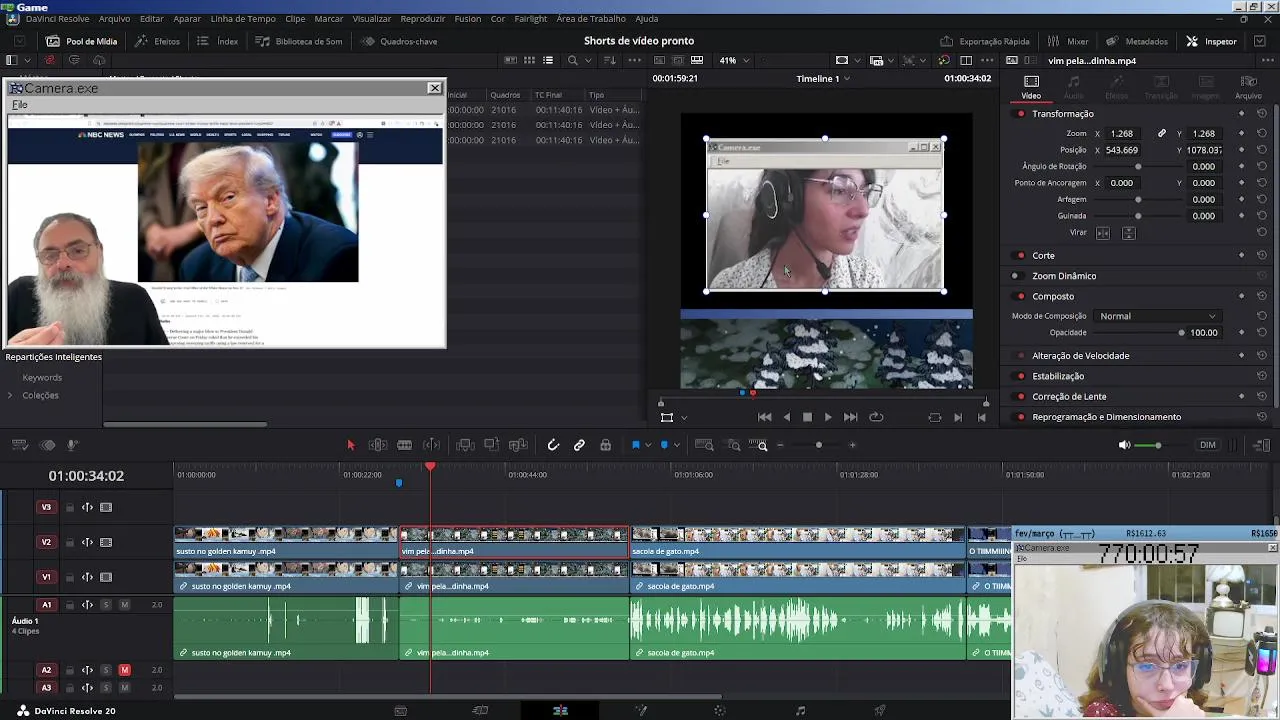1280x720 pixels.
Task: Lock video track V3
Action: click(70, 507)
